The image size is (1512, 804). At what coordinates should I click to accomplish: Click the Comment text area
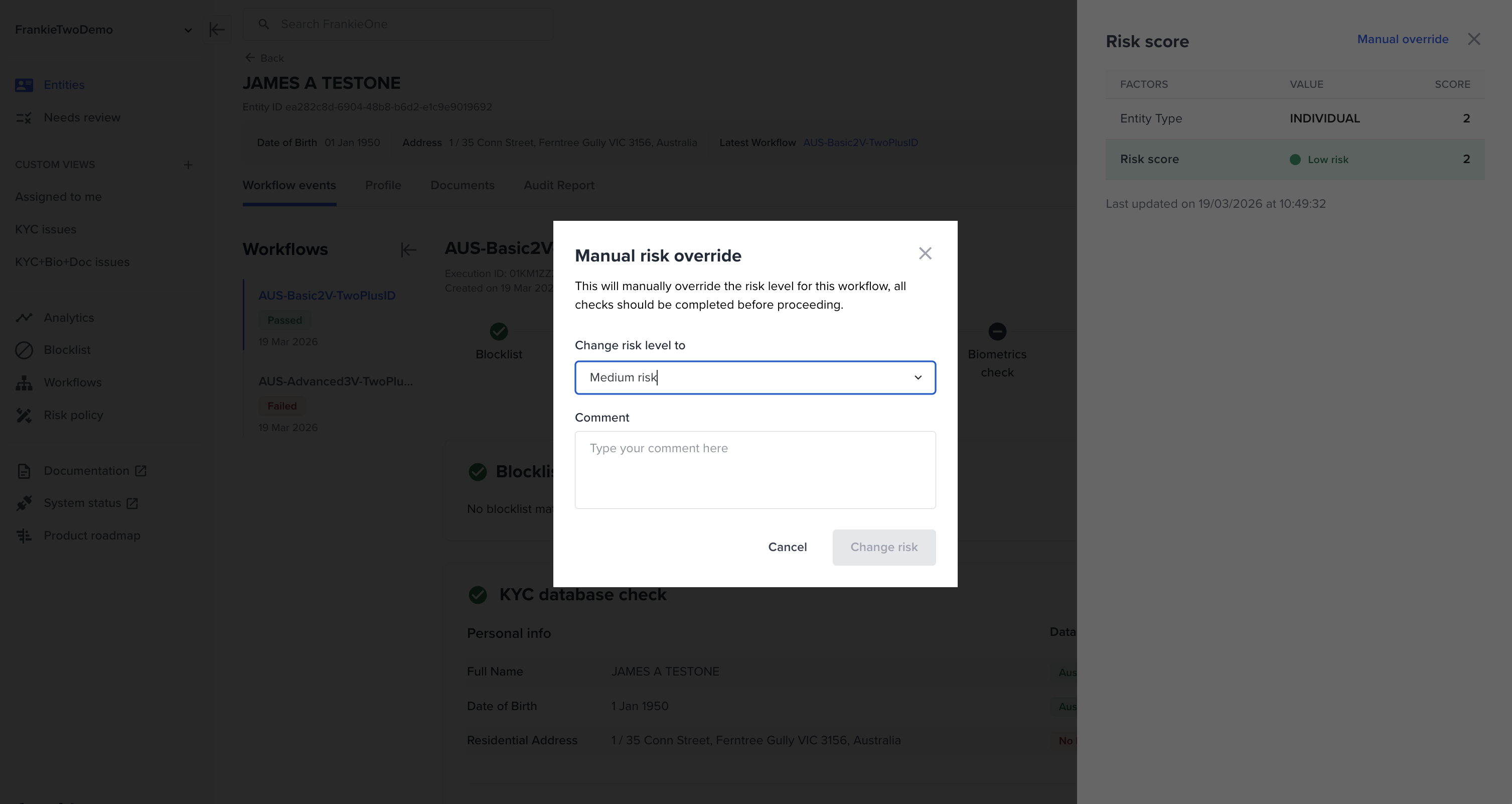point(755,470)
